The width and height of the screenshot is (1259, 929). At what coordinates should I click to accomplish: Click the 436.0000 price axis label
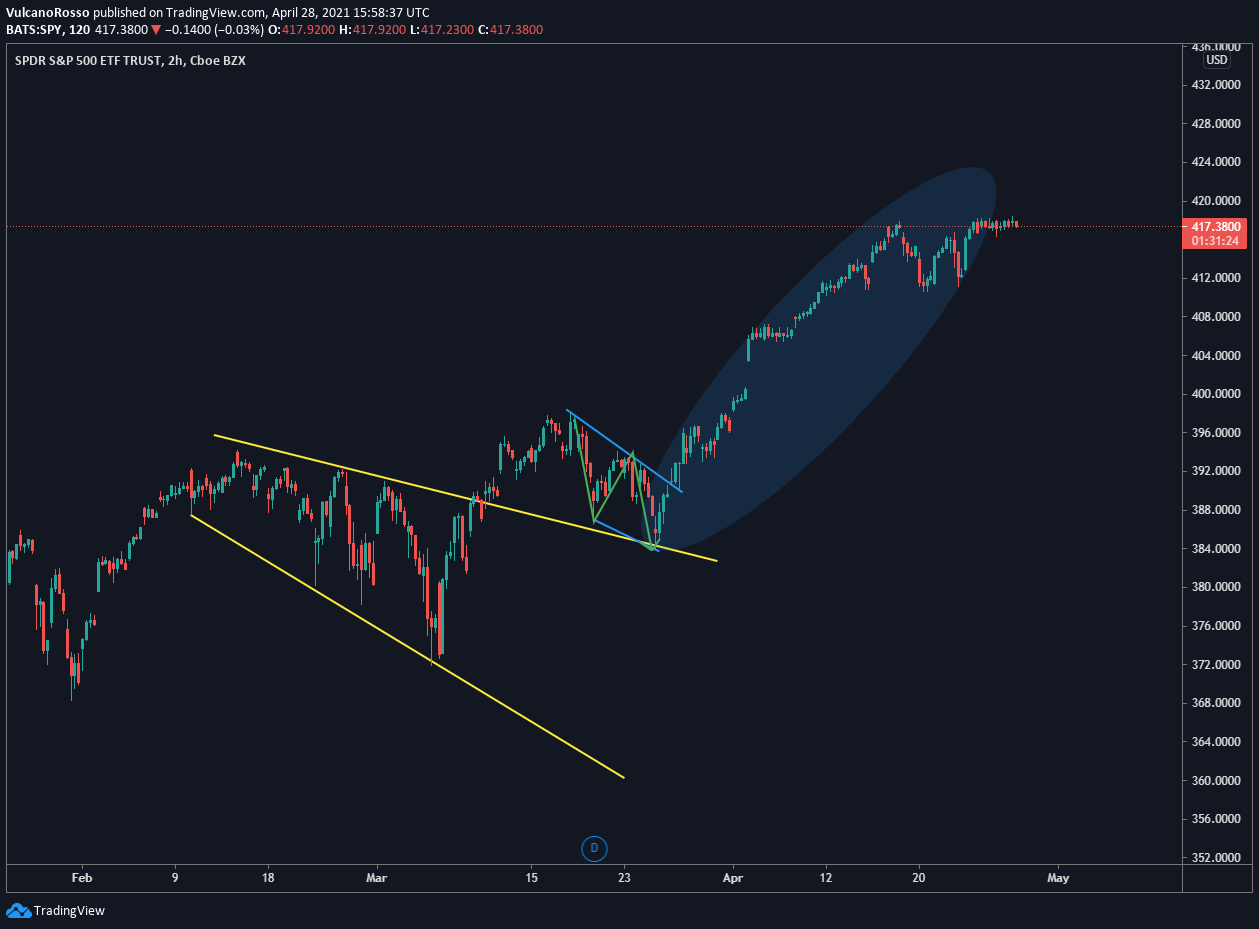coord(1218,46)
